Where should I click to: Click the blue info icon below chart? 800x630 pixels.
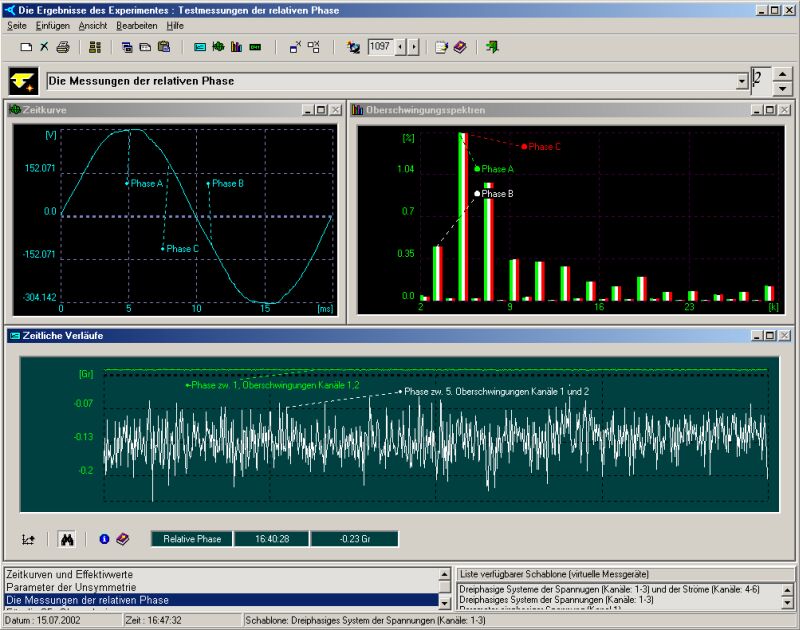tap(104, 539)
